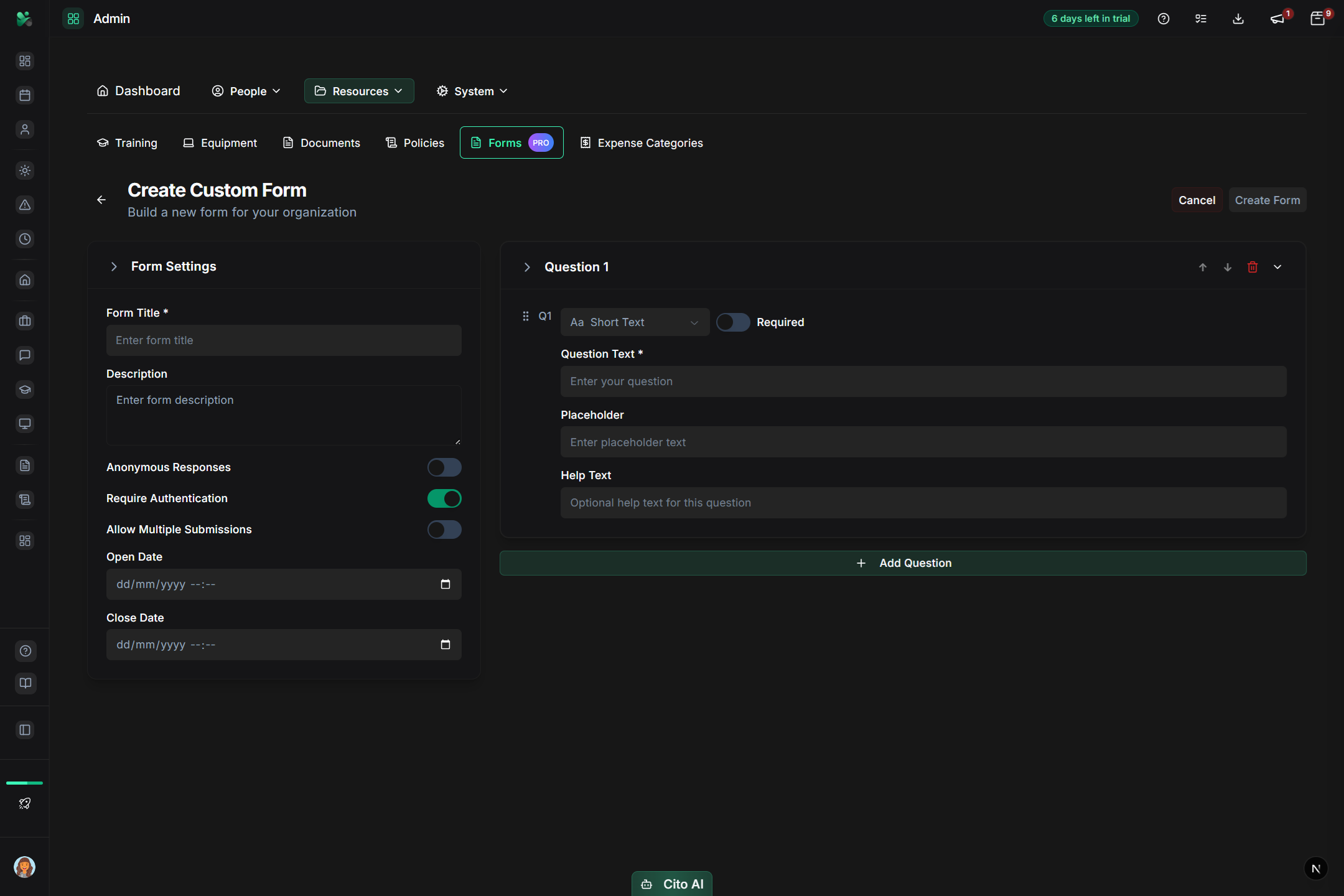The height and width of the screenshot is (896, 1344).
Task: Delete Question 1 with the trash icon
Action: click(x=1253, y=267)
